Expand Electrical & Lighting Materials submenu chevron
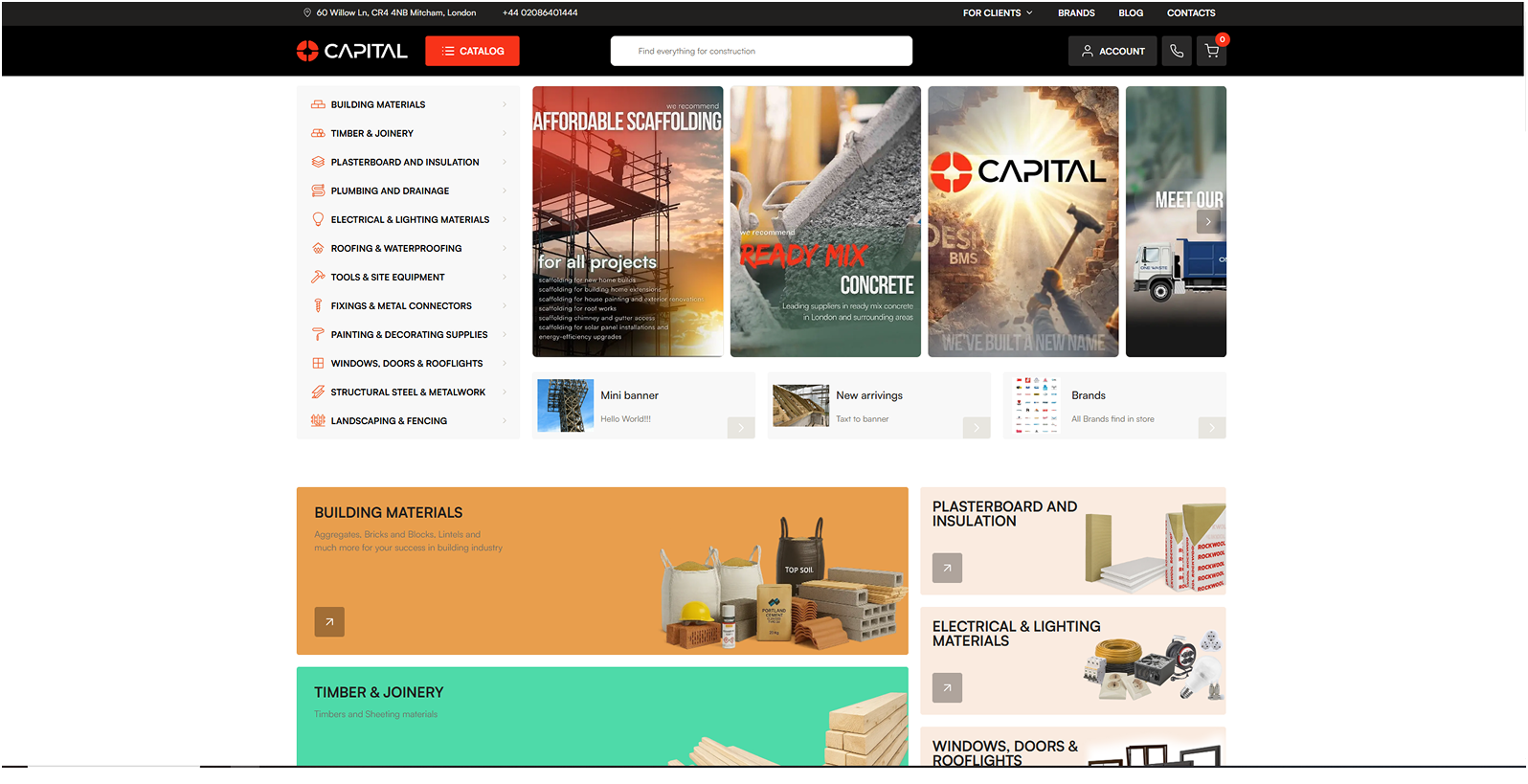The width and height of the screenshot is (1528, 784). tap(505, 219)
